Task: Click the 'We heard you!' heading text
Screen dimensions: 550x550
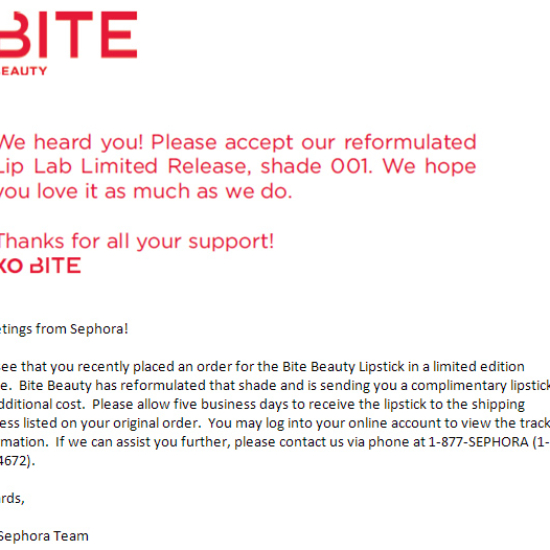Action: click(x=72, y=143)
